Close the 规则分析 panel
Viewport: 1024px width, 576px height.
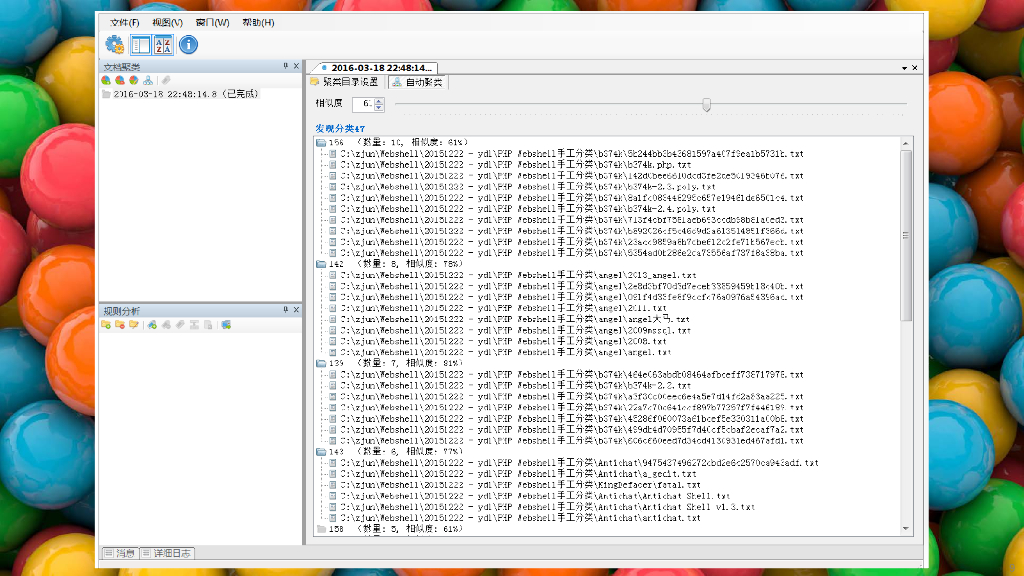tap(295, 310)
